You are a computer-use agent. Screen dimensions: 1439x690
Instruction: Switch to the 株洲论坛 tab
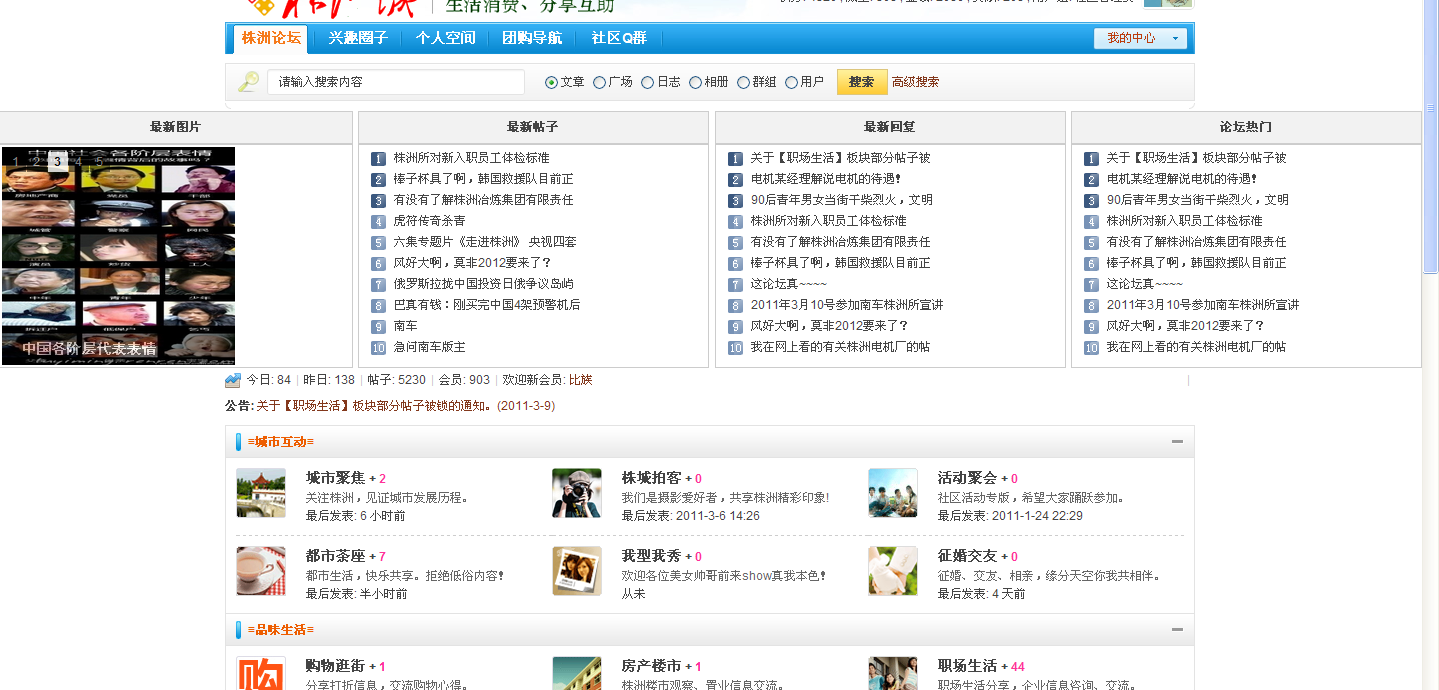click(271, 38)
